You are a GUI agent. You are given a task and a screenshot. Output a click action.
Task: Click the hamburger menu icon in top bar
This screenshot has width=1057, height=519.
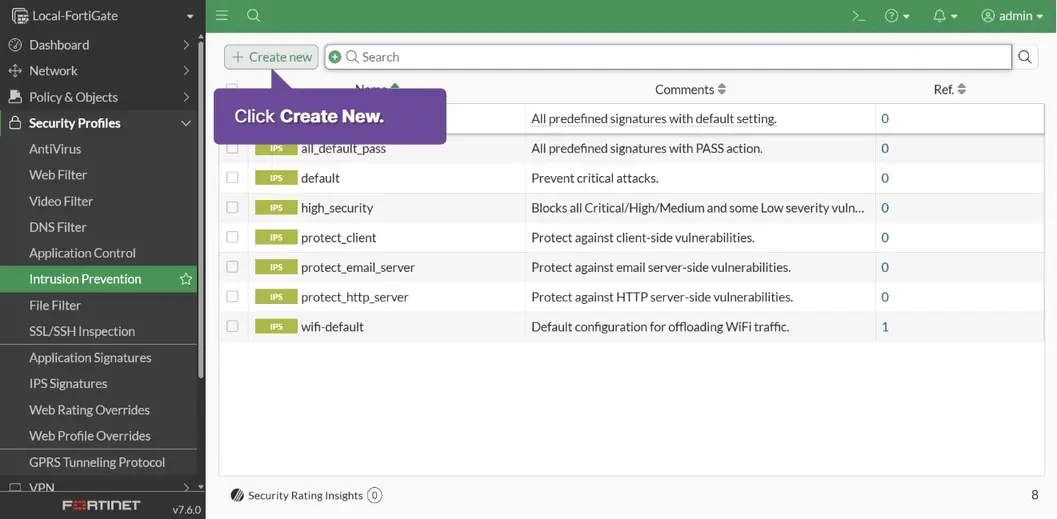pyautogui.click(x=222, y=16)
